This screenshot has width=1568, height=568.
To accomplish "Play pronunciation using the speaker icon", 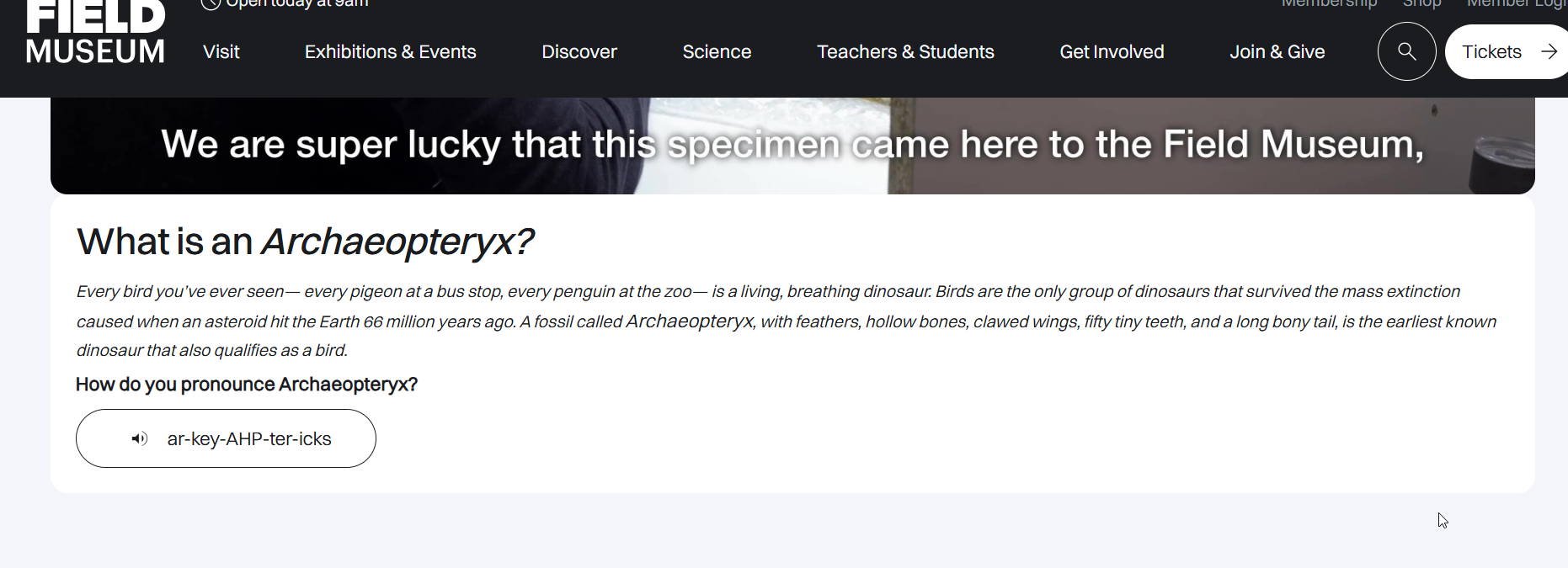I will [140, 438].
